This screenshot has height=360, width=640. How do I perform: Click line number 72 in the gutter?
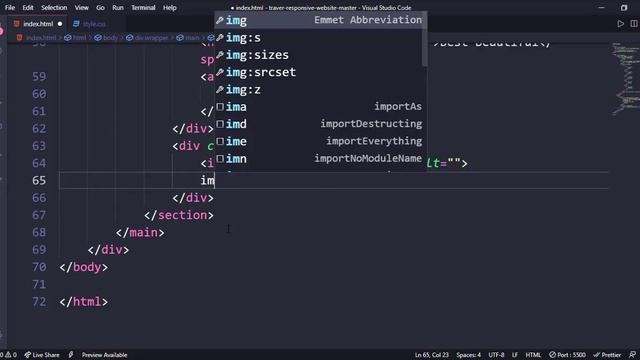tap(39, 302)
